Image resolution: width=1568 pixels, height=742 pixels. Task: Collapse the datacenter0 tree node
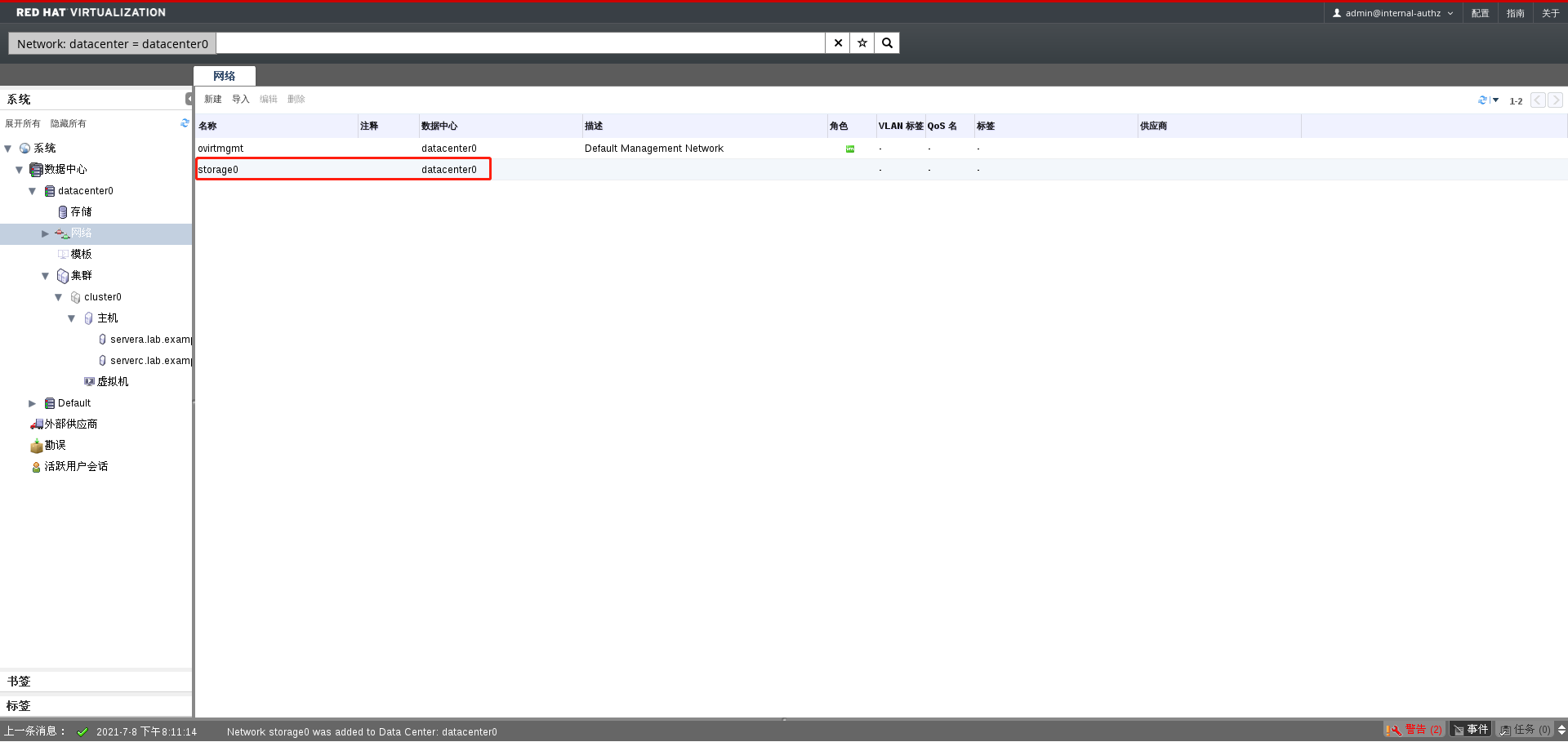(32, 190)
